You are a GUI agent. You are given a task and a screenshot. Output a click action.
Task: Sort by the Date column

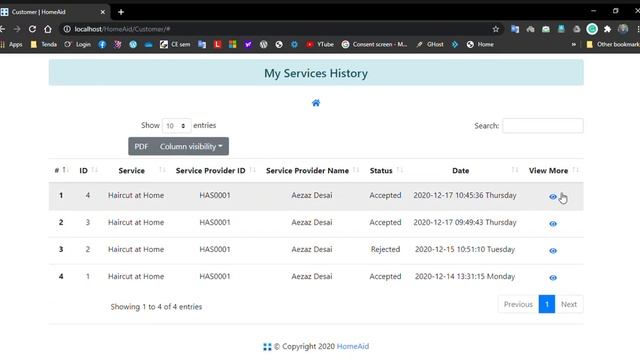(x=465, y=171)
